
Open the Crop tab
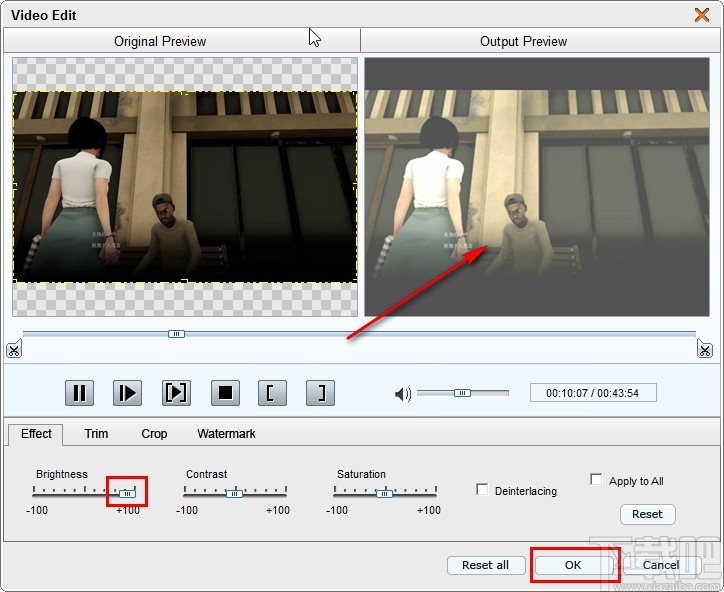click(x=154, y=434)
